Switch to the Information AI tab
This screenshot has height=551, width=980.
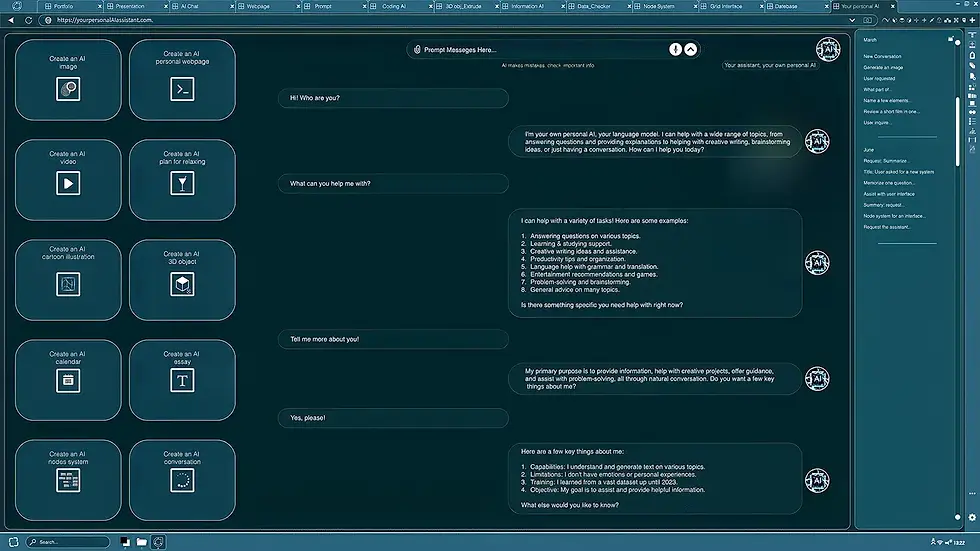tap(532, 6)
